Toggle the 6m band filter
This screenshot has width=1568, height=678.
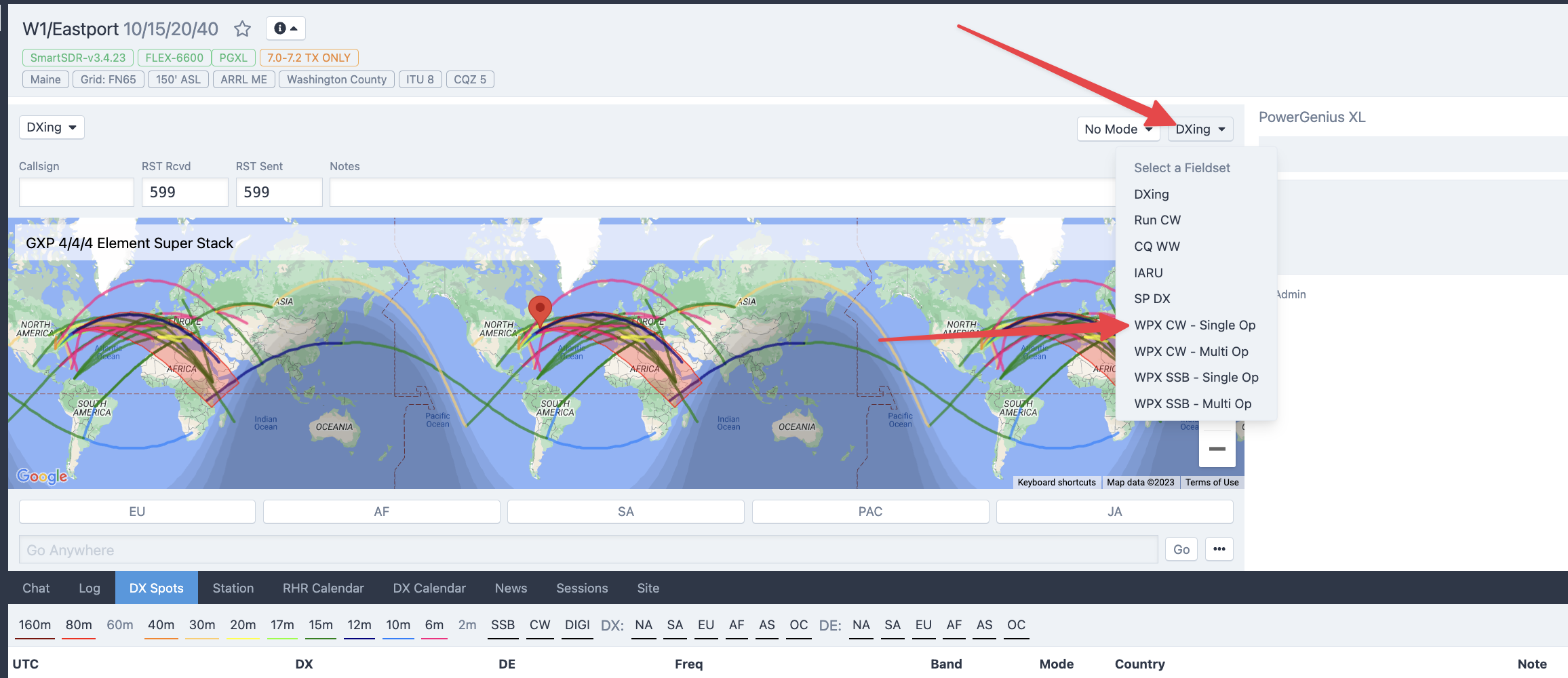point(434,625)
